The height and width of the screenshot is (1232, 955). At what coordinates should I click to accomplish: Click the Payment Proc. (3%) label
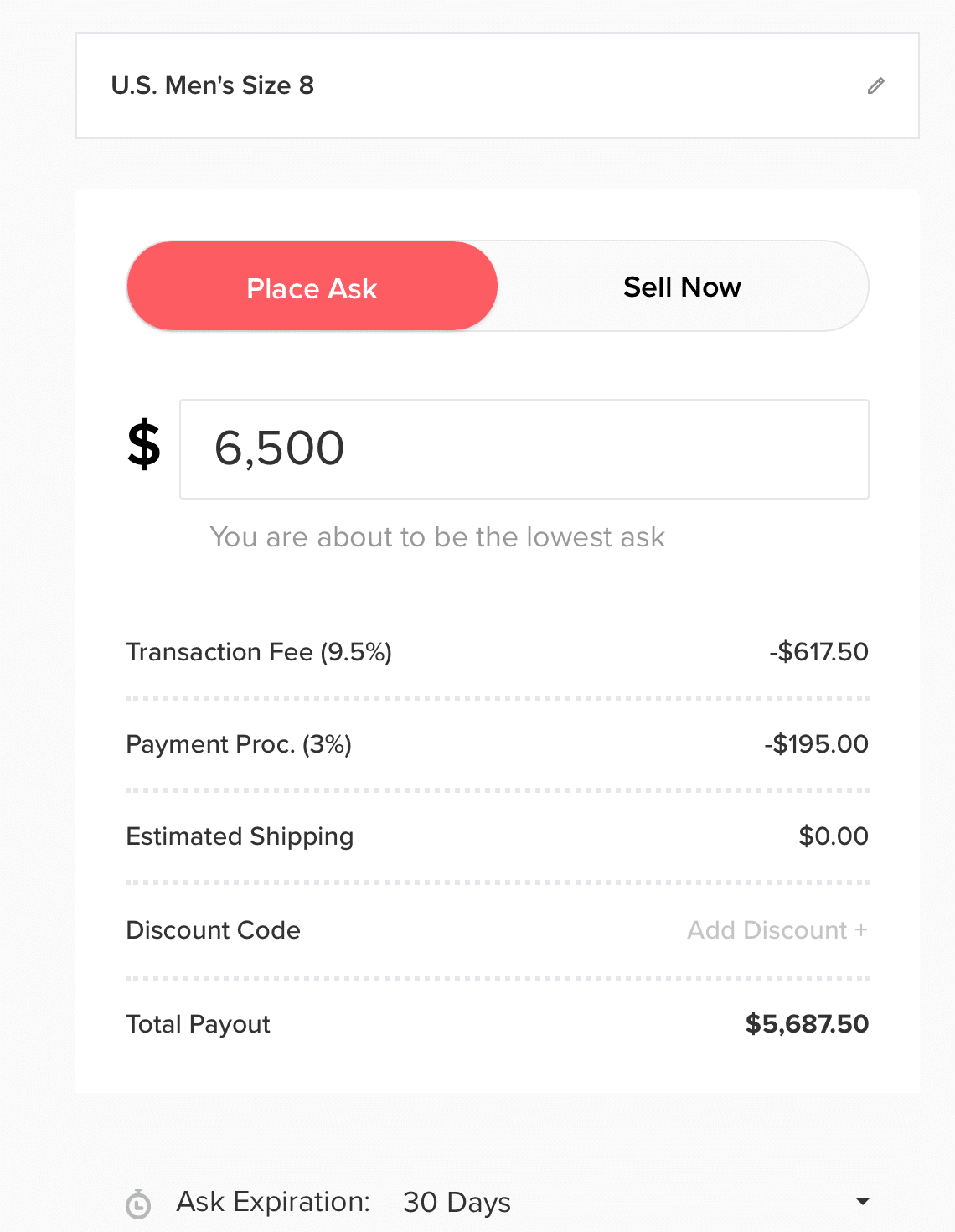(239, 744)
